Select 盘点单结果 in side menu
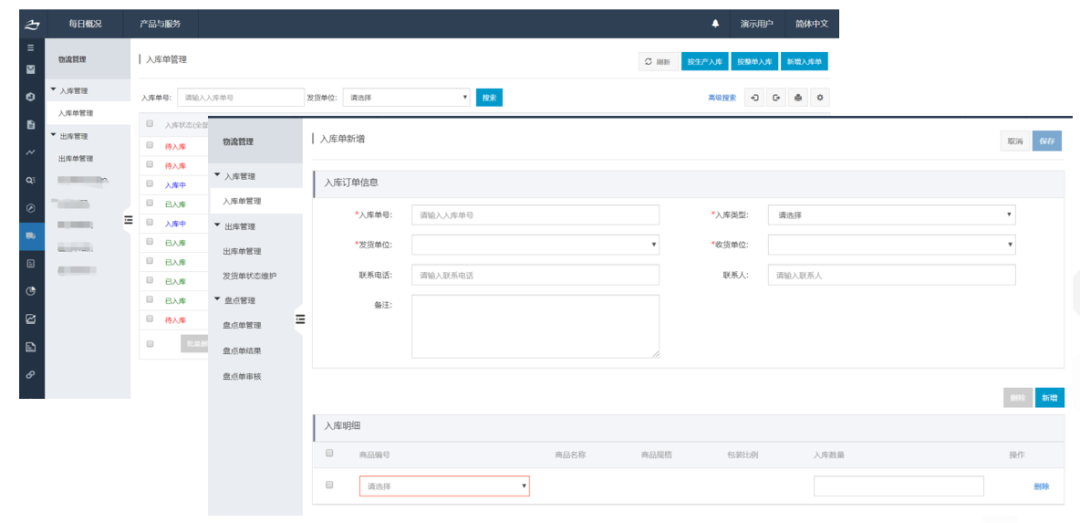Image resolution: width=1080 pixels, height=523 pixels. click(242, 351)
